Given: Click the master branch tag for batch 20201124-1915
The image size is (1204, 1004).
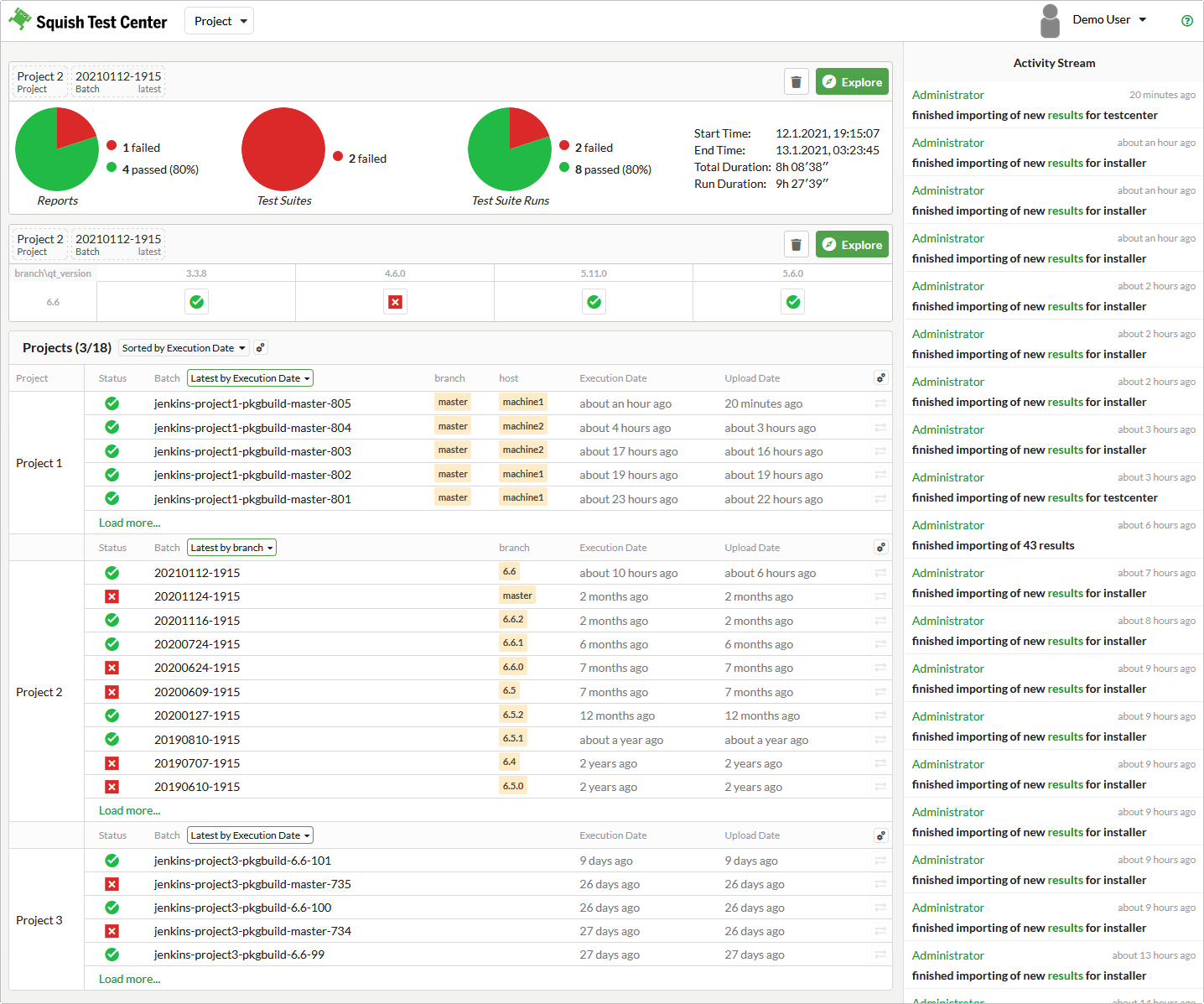Looking at the screenshot, I should (517, 596).
